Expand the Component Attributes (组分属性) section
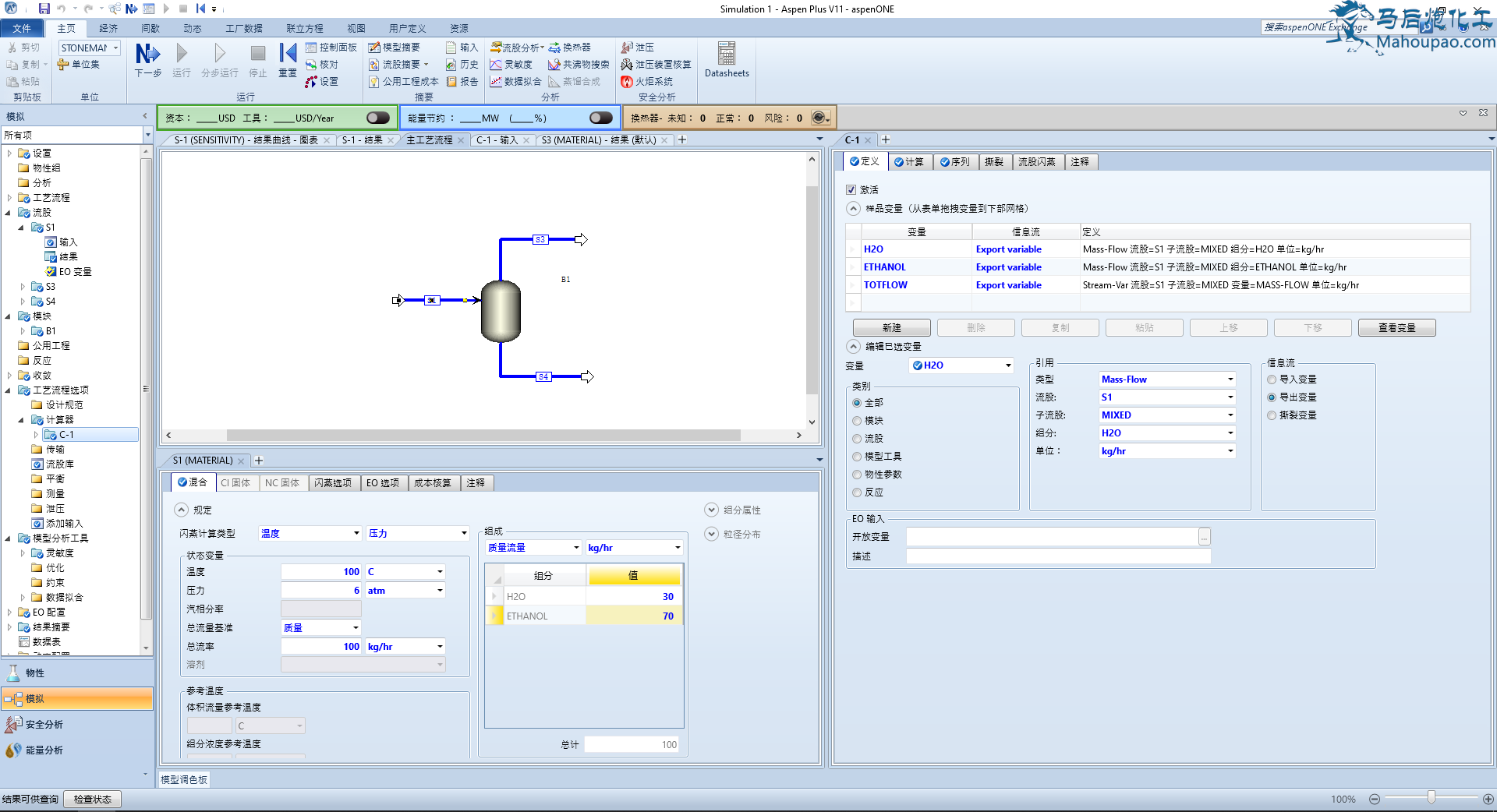Screen dimensions: 1497x812 point(711,510)
